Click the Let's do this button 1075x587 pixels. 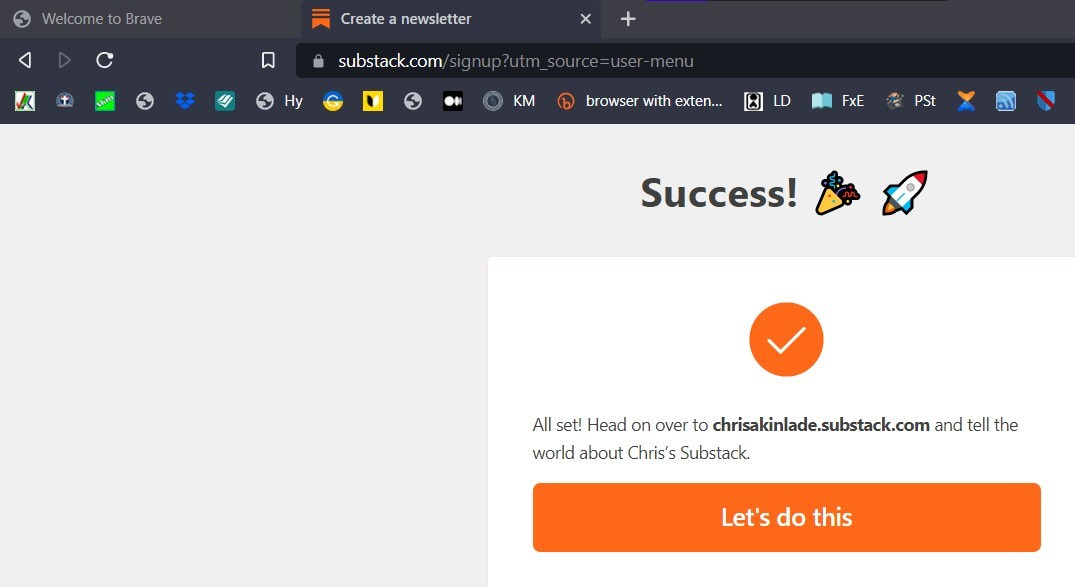coord(786,517)
